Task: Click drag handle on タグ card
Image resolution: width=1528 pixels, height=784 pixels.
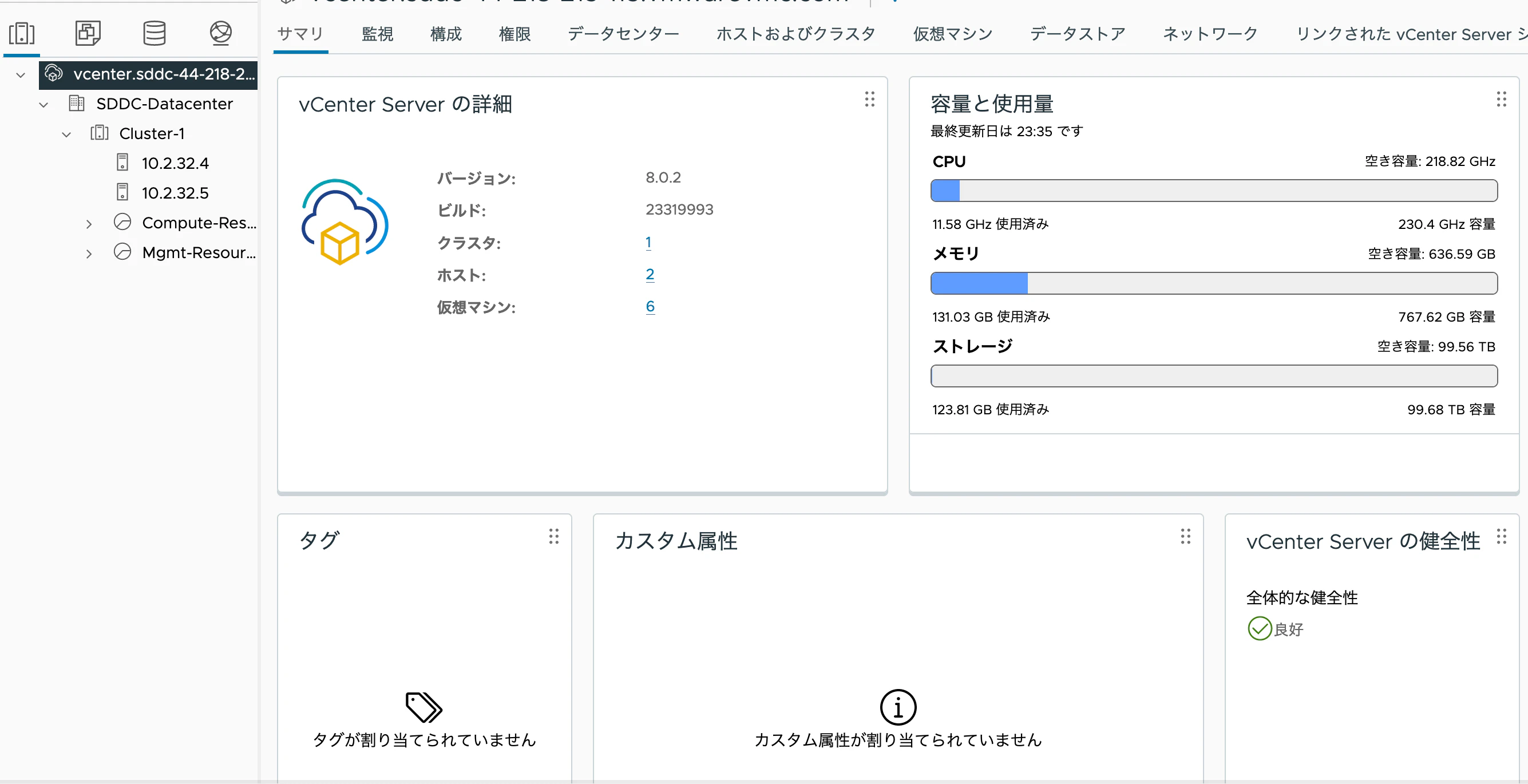Action: pos(553,537)
